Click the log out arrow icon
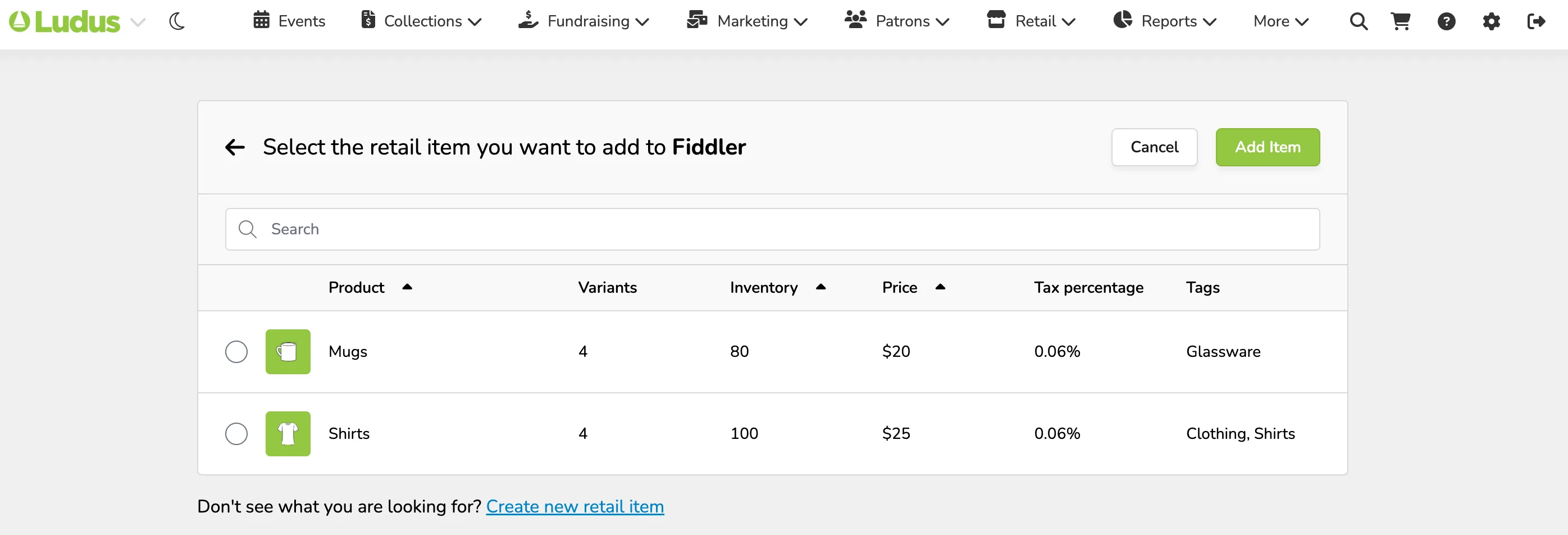This screenshot has width=1568, height=535. (x=1537, y=22)
